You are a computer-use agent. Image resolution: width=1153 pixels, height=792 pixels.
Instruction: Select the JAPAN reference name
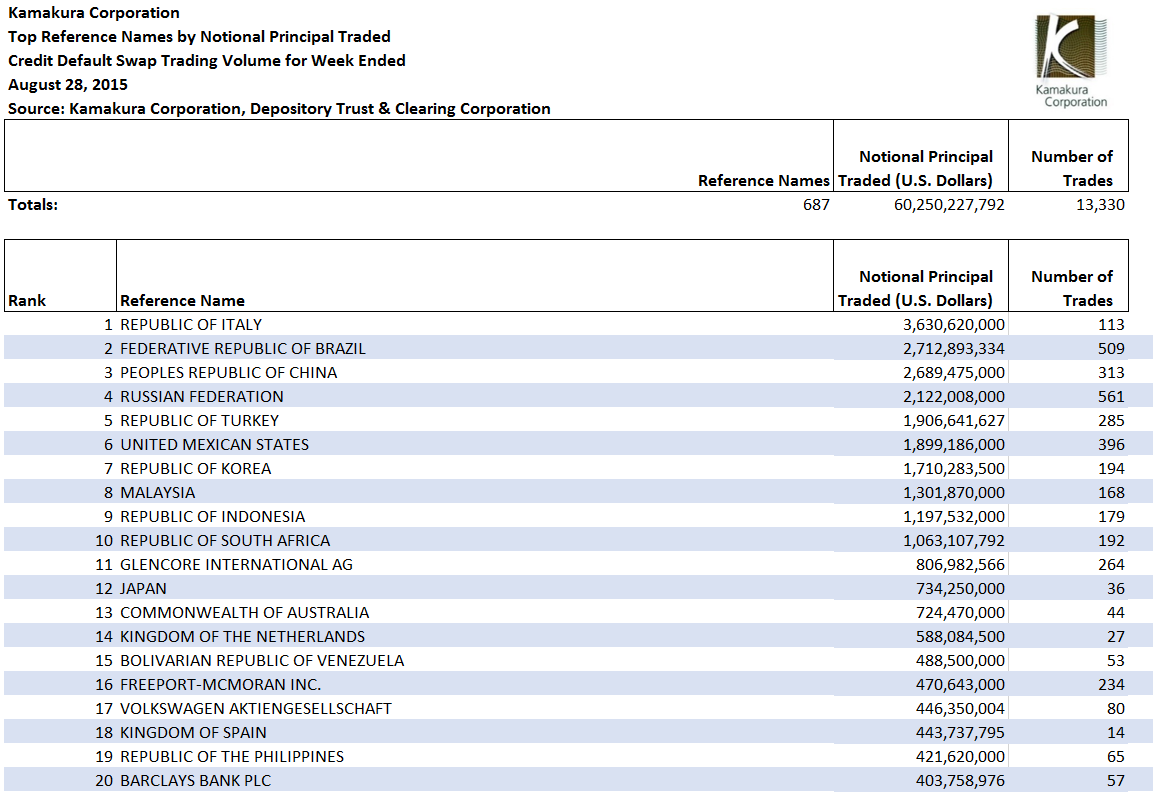click(x=143, y=589)
